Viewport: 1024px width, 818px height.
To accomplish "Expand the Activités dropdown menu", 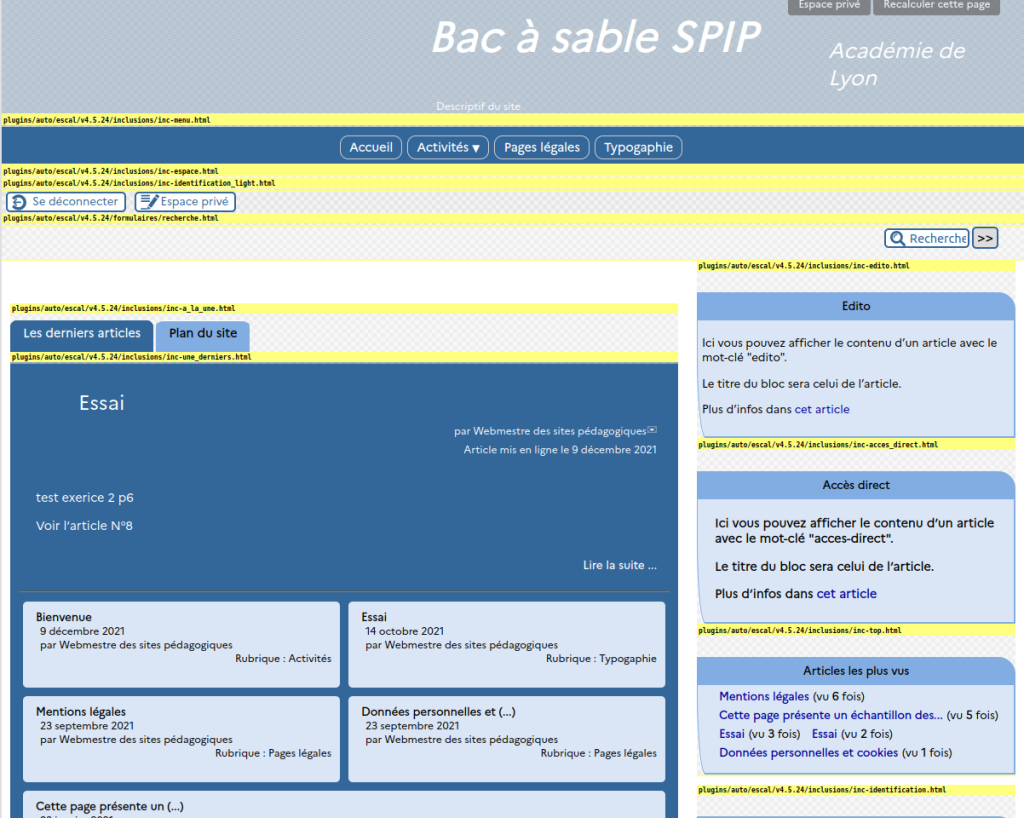I will (447, 148).
